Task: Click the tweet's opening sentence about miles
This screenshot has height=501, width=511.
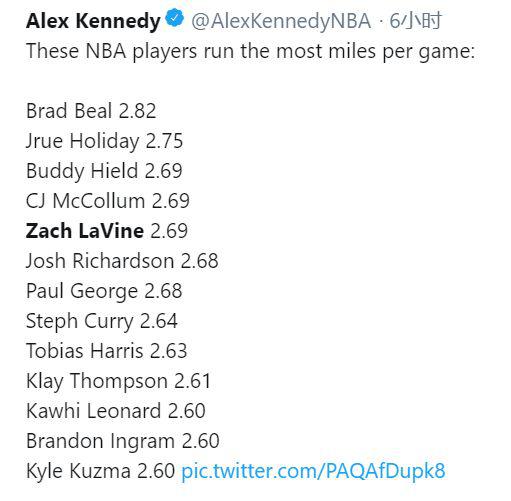Action: (250, 52)
